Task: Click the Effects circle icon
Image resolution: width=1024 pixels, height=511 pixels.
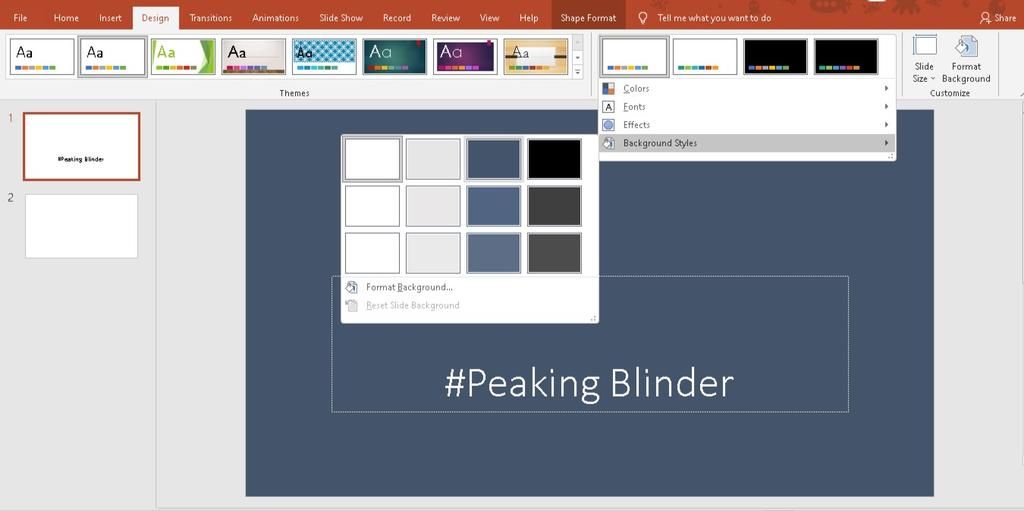Action: (609, 125)
